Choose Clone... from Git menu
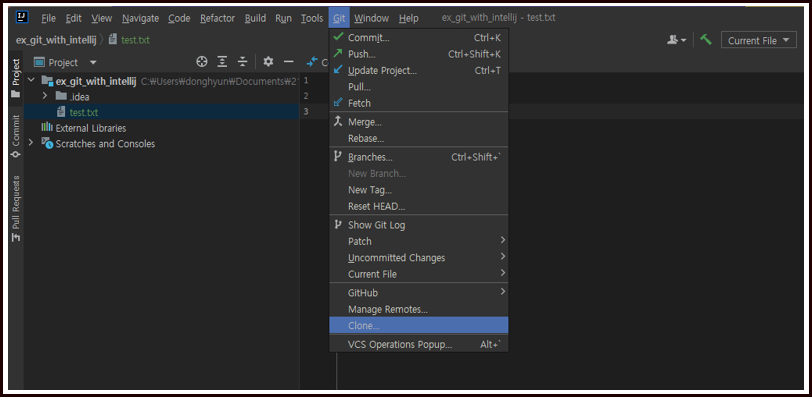Image resolution: width=812 pixels, height=397 pixels. (x=419, y=326)
